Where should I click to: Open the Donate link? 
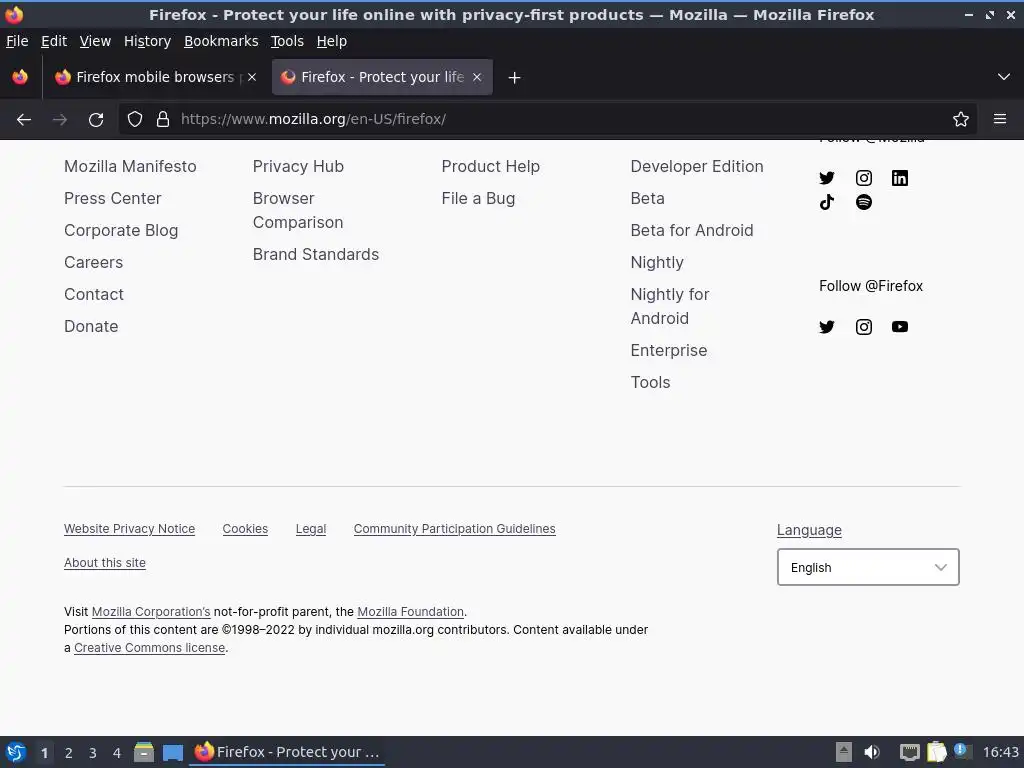tap(91, 327)
